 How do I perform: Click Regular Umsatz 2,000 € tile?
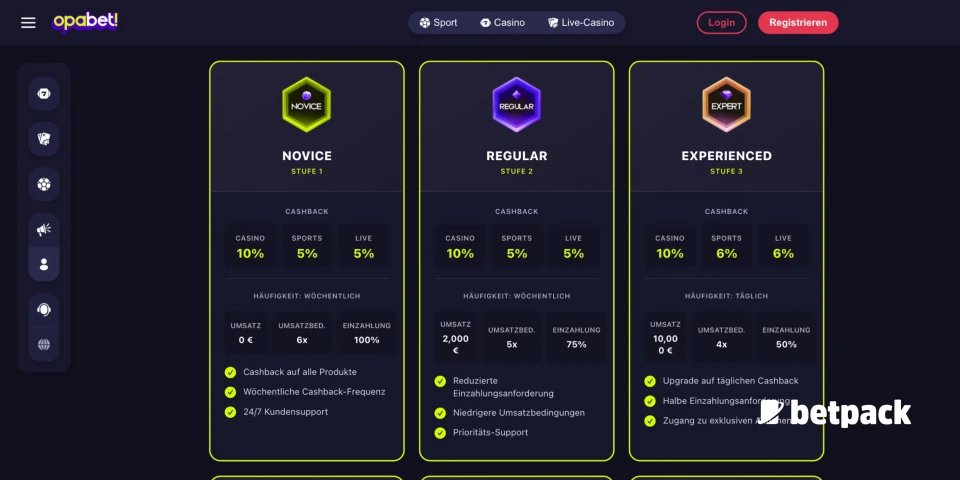456,337
